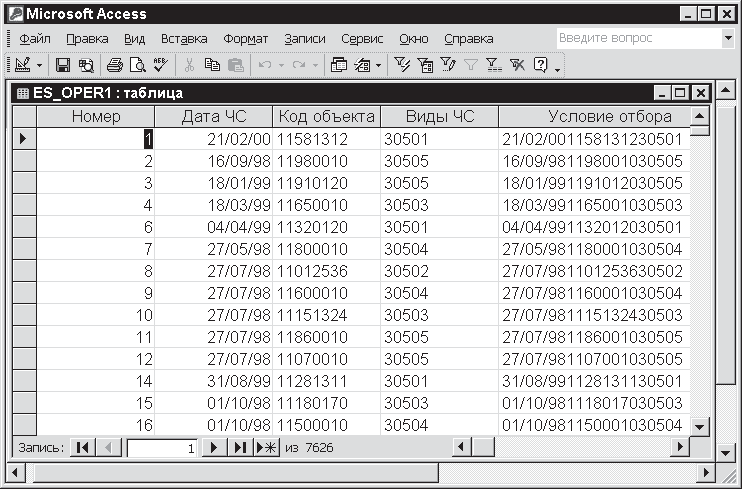Viewport: 742px width, 489px height.
Task: Expand the 'Введите вопрос' help dropdown
Action: [x=727, y=38]
